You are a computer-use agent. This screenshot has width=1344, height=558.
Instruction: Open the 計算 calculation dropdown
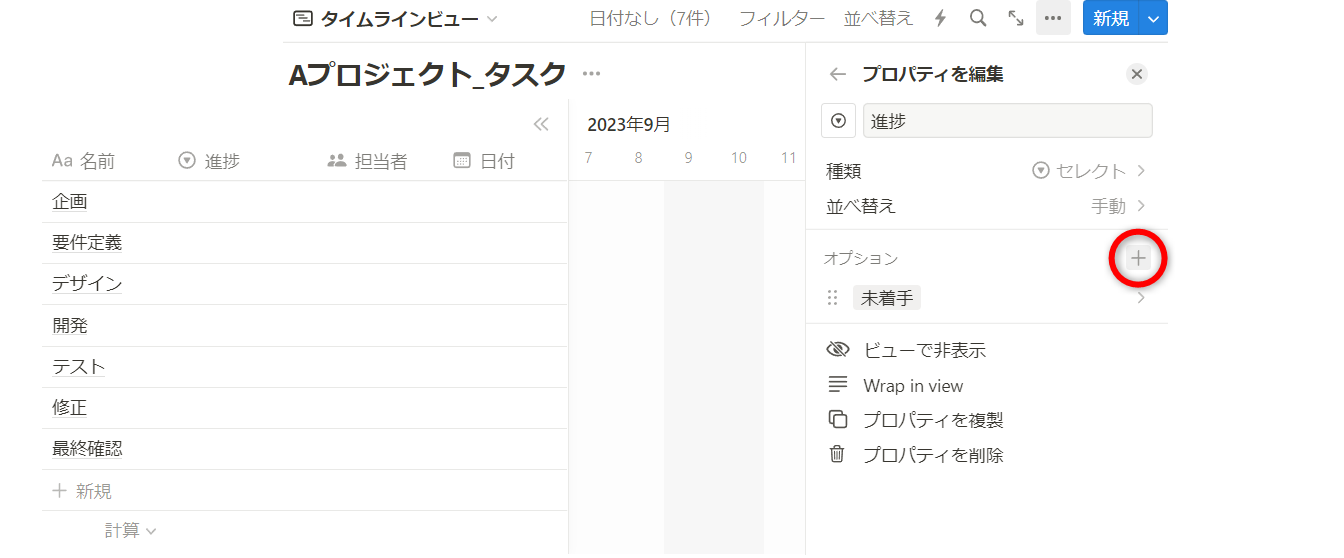[x=131, y=531]
